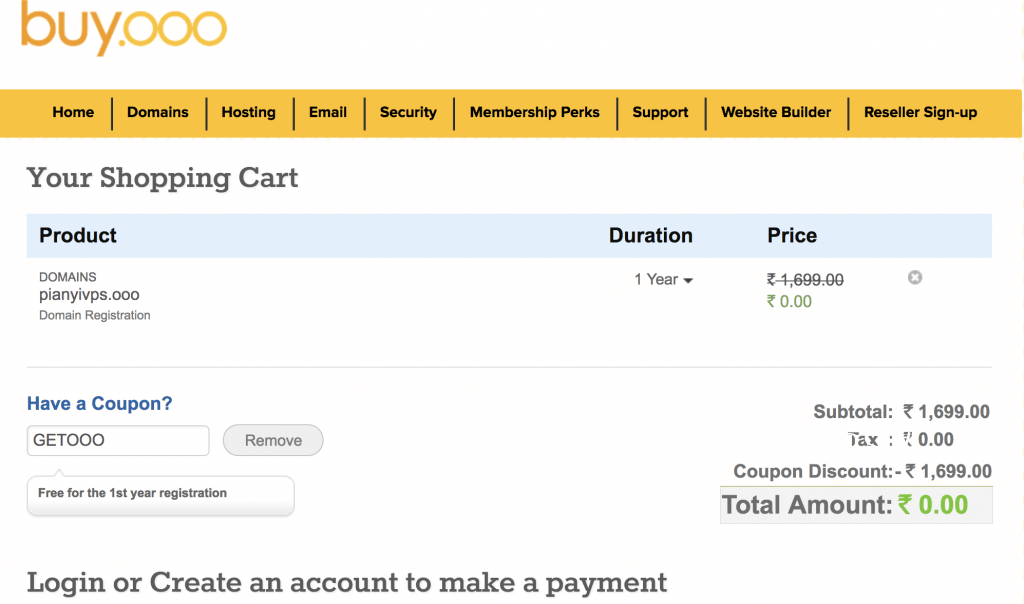Open the Hosting menu
1024x604 pixels.
tap(248, 112)
